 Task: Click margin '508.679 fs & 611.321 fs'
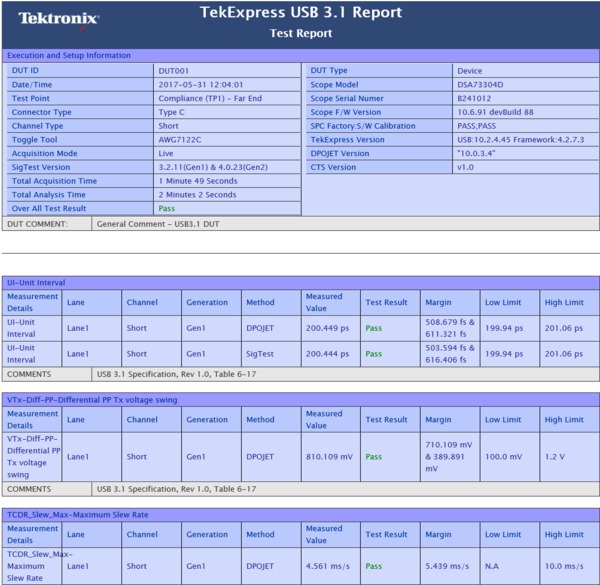[450, 328]
